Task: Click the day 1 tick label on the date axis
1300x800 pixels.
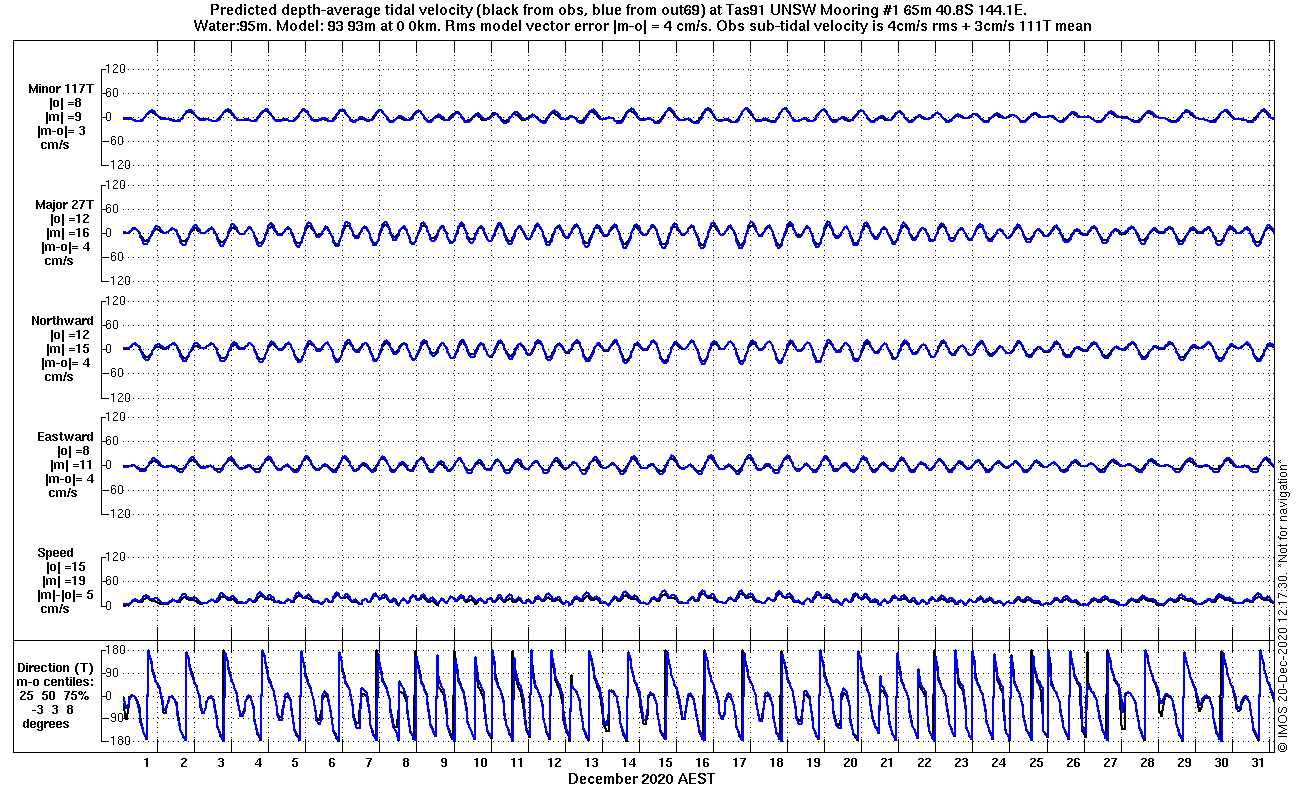Action: (147, 763)
